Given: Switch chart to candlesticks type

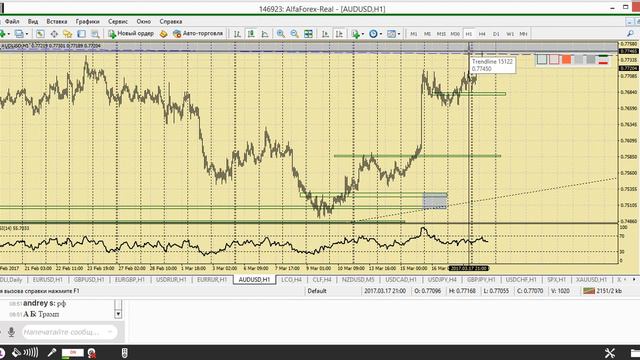Looking at the screenshot, I should [x=251, y=34].
